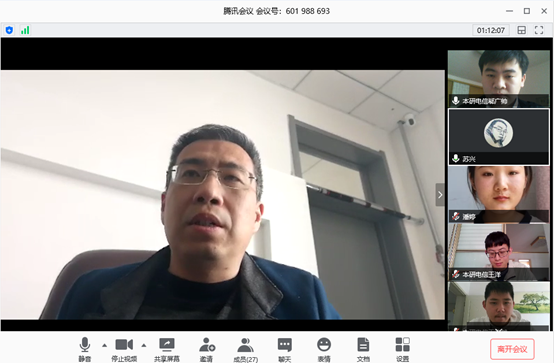Image resolution: width=554 pixels, height=363 pixels.
Task: Enter full screen mode
Action: tap(539, 30)
